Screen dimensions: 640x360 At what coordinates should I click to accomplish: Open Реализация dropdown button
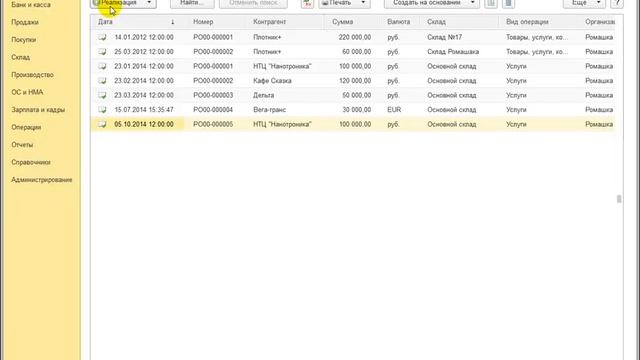point(123,3)
